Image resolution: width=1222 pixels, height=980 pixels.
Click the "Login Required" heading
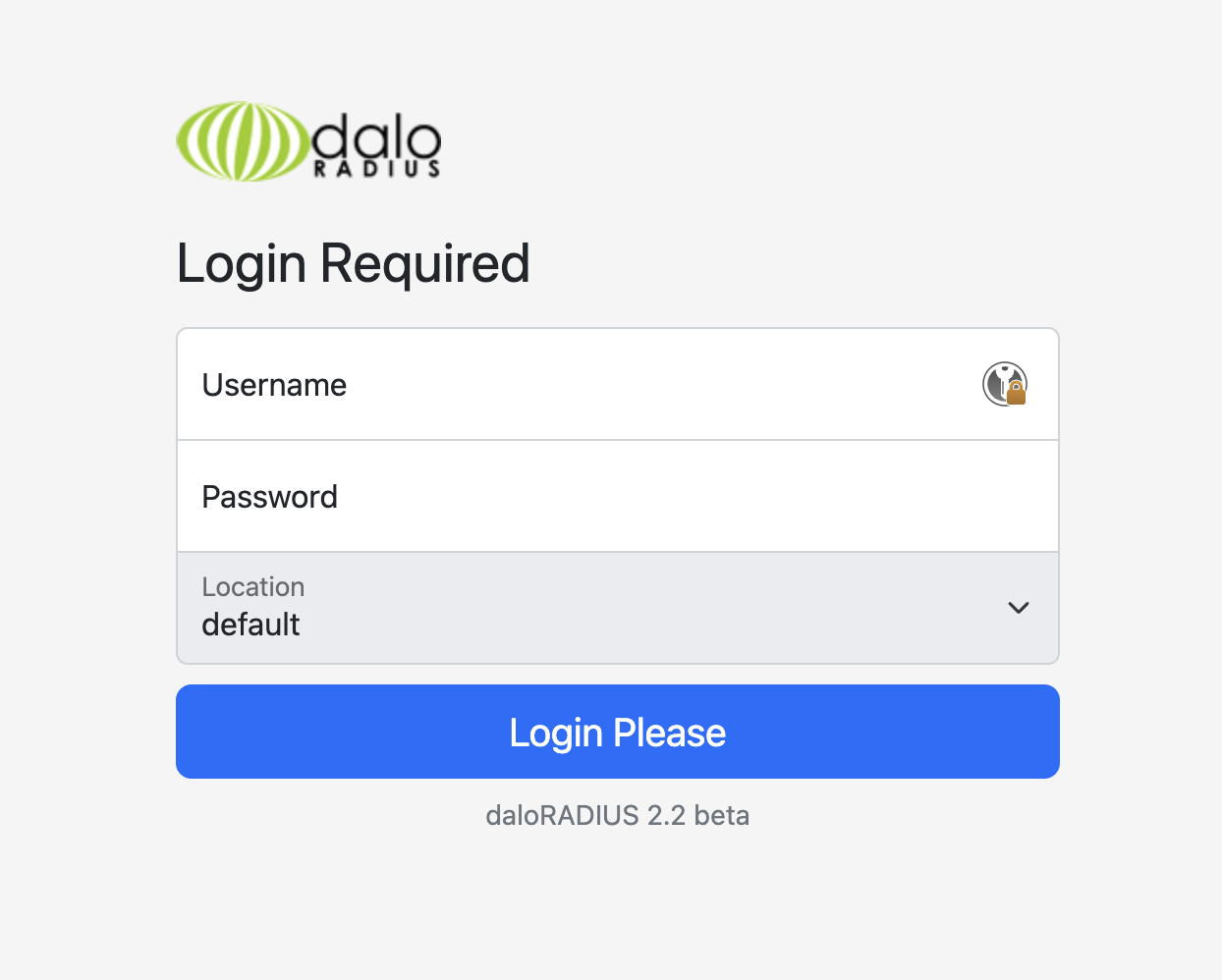point(353,263)
